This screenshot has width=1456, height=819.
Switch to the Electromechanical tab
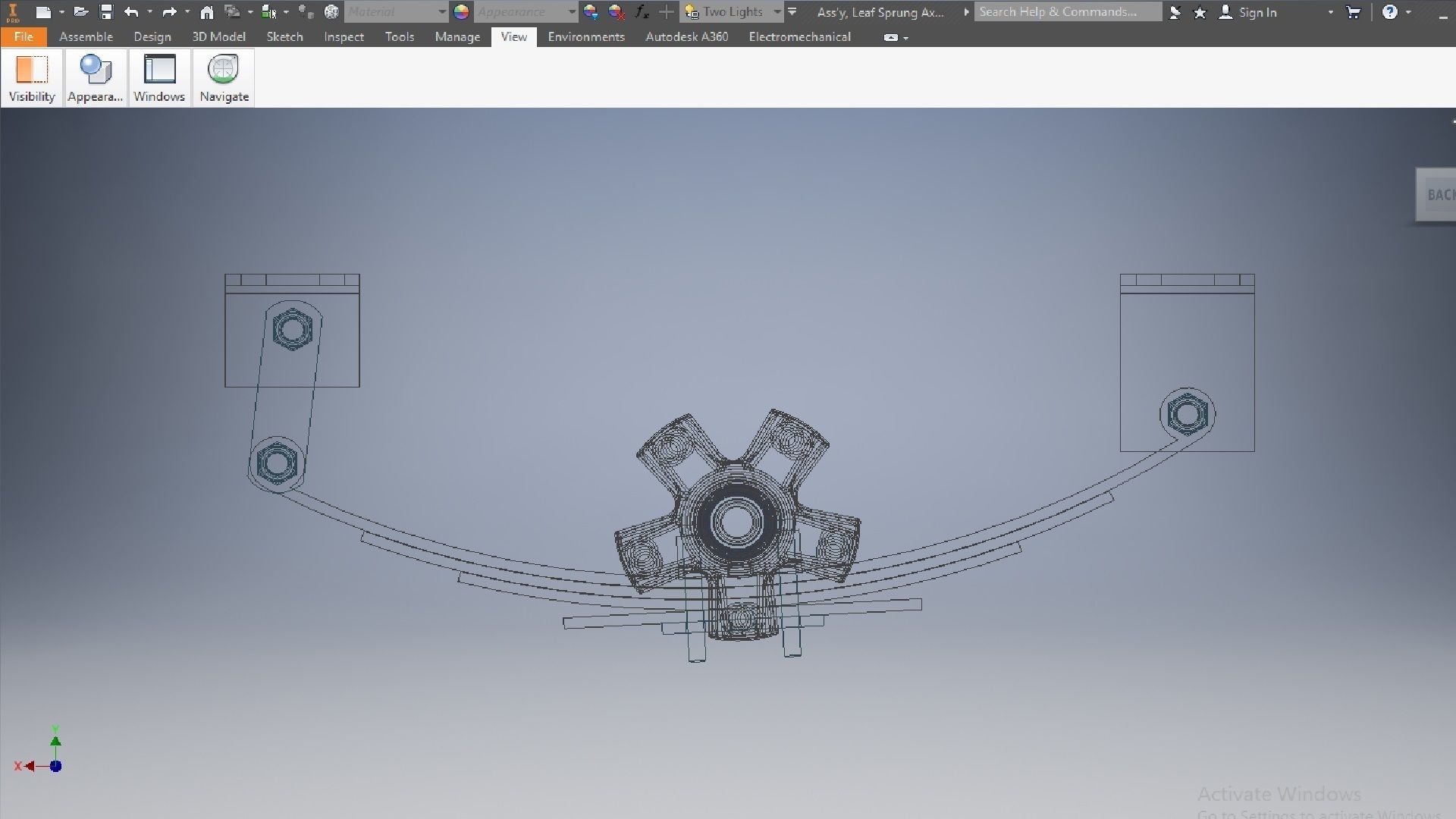(x=799, y=36)
